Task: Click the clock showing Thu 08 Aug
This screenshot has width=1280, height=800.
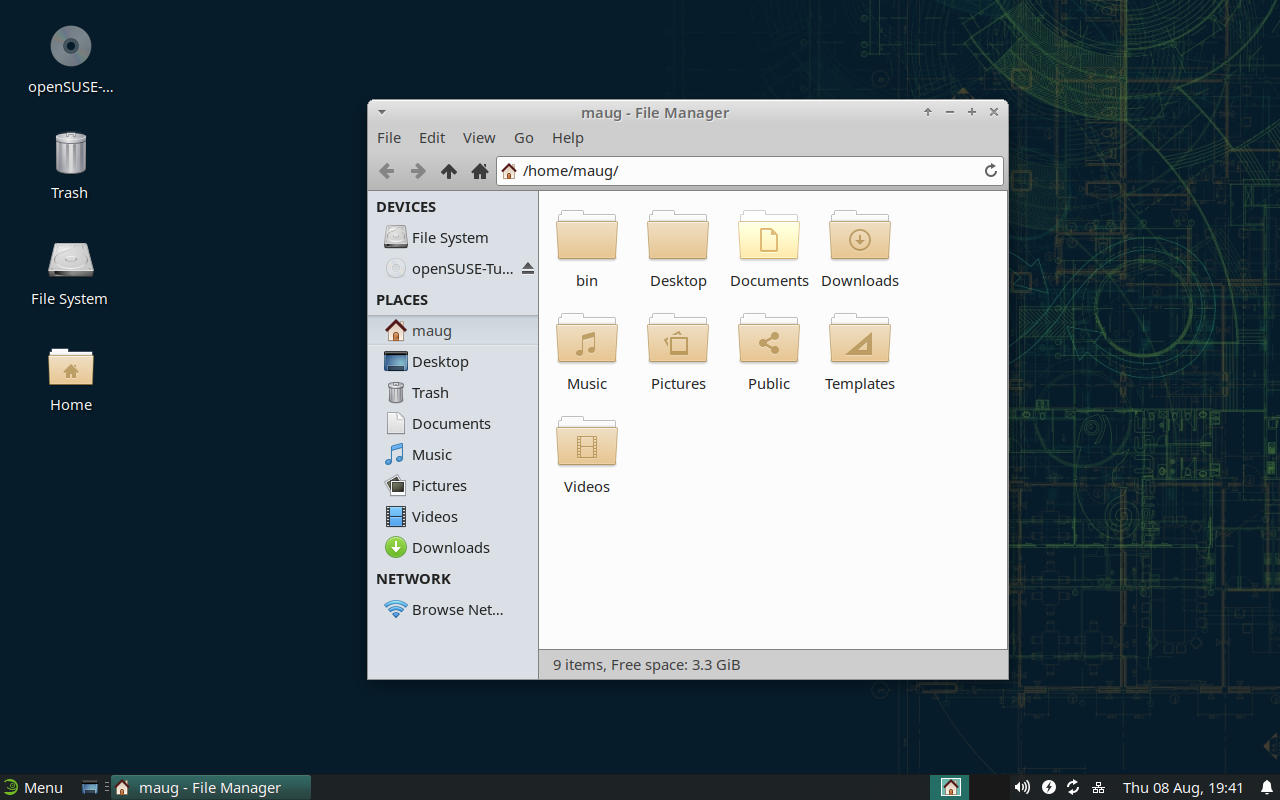Action: 1183,787
